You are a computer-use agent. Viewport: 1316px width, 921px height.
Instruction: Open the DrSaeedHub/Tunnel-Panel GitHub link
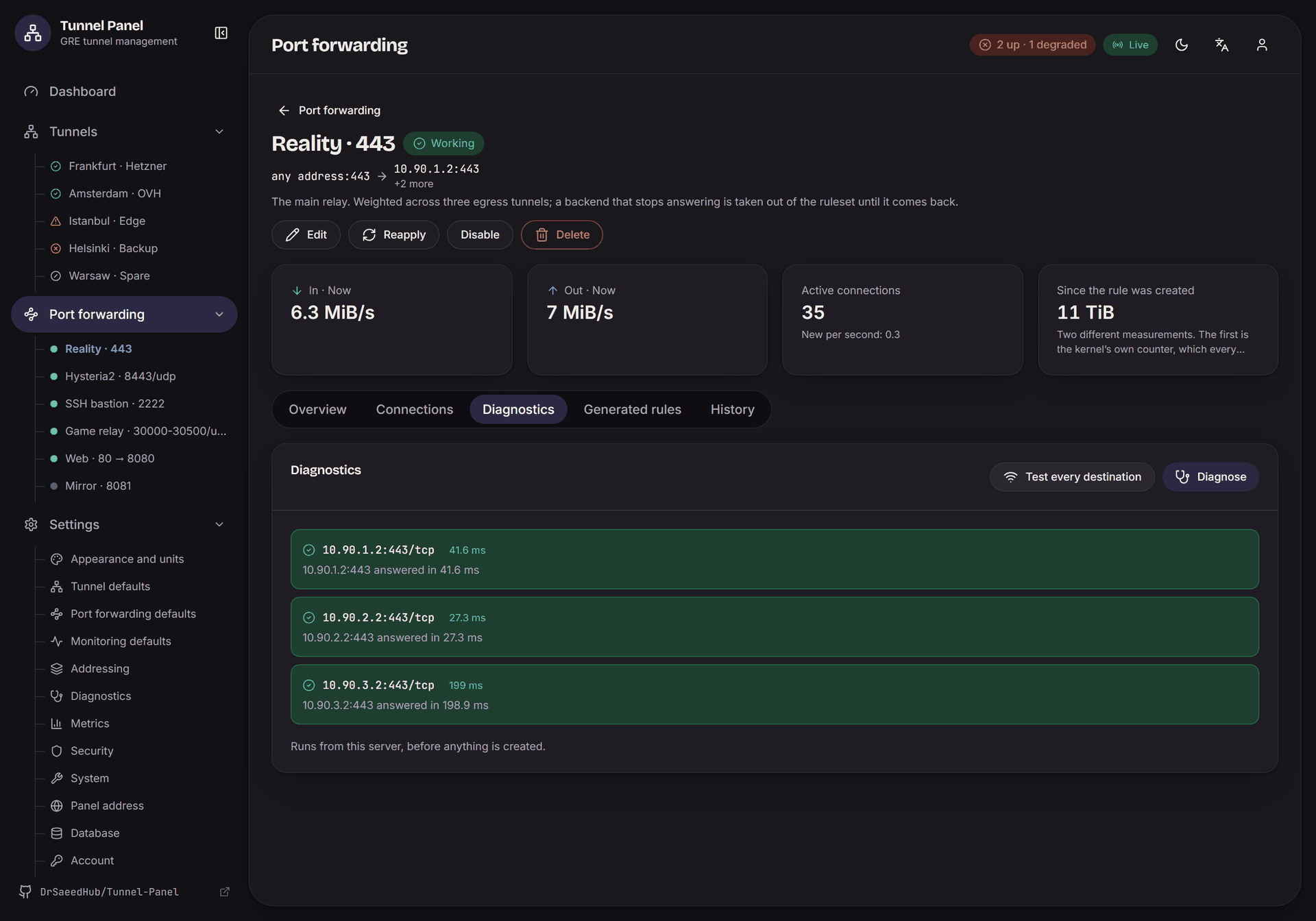click(x=109, y=892)
